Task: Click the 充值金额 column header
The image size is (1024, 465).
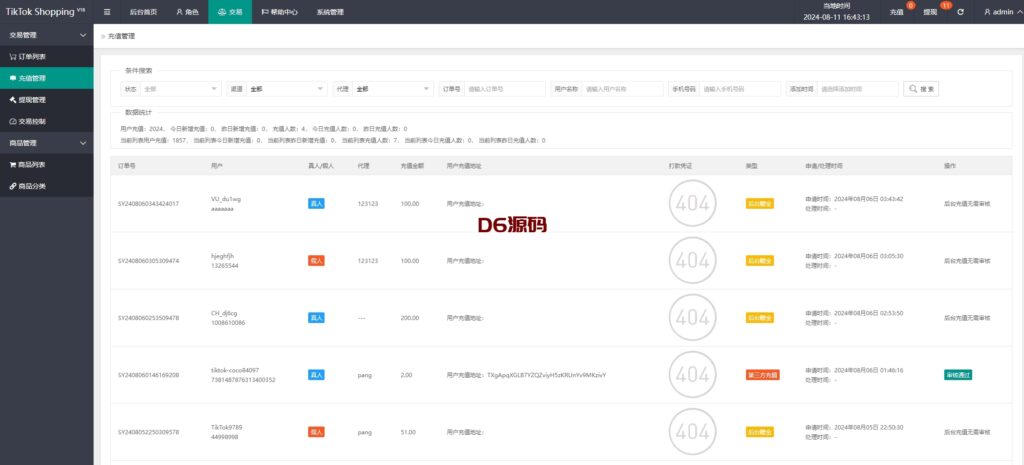Action: pos(412,166)
